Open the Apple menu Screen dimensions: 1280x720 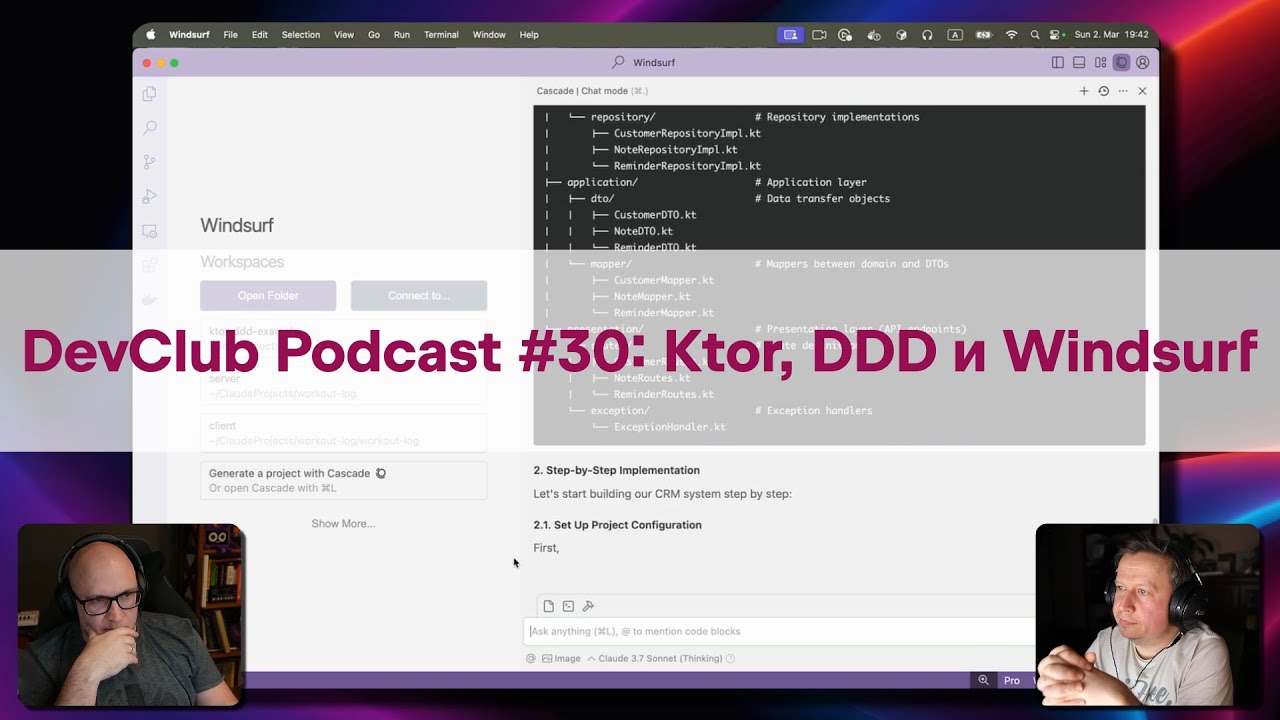pyautogui.click(x=151, y=34)
